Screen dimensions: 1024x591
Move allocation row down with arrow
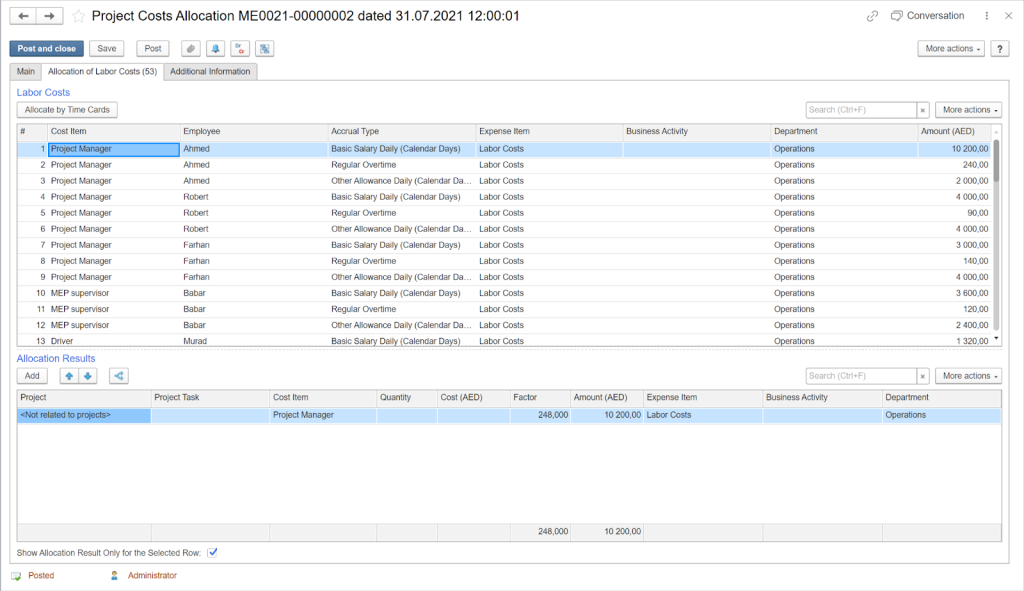coord(88,375)
